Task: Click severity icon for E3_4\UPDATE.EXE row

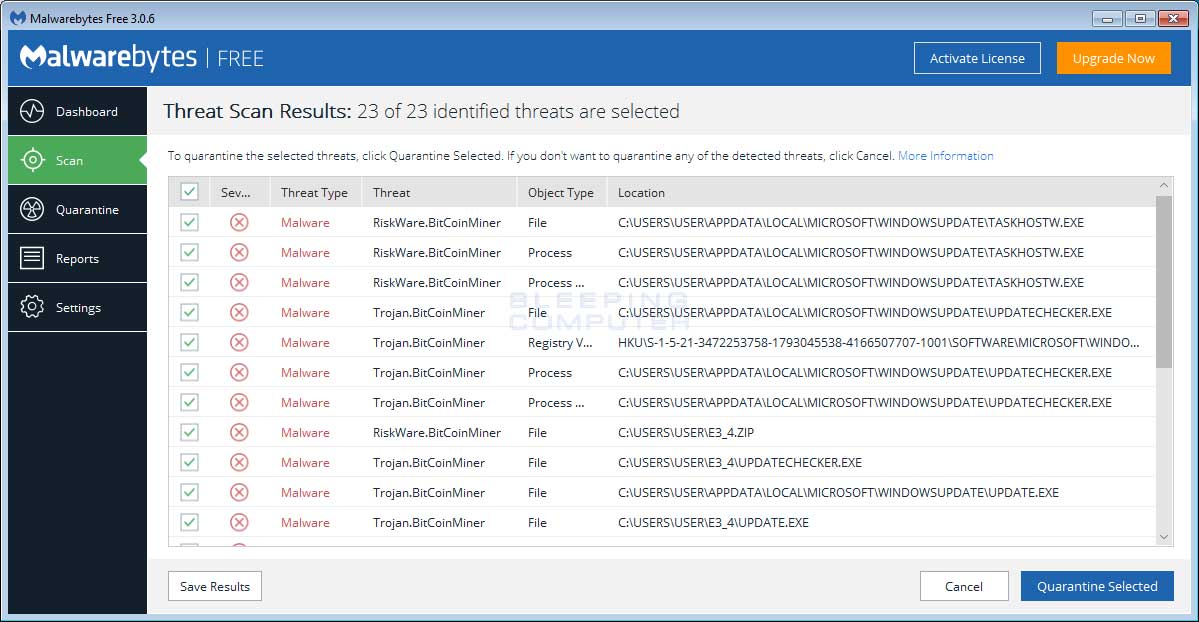Action: click(x=239, y=523)
